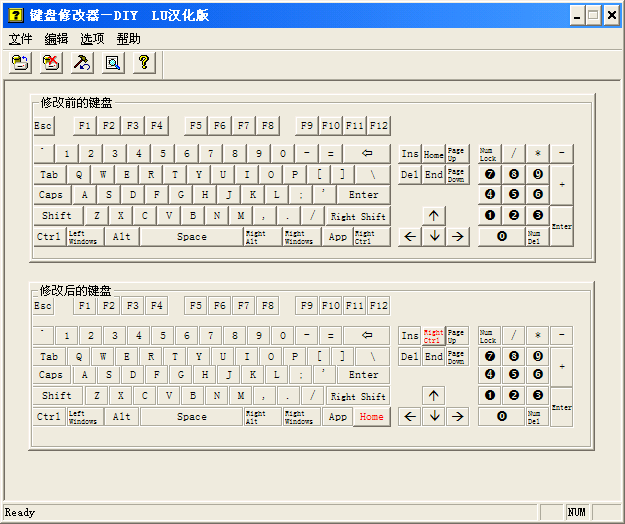This screenshot has width=625, height=524.
Task: Click the yellow question mark help icon
Action: pos(144,63)
